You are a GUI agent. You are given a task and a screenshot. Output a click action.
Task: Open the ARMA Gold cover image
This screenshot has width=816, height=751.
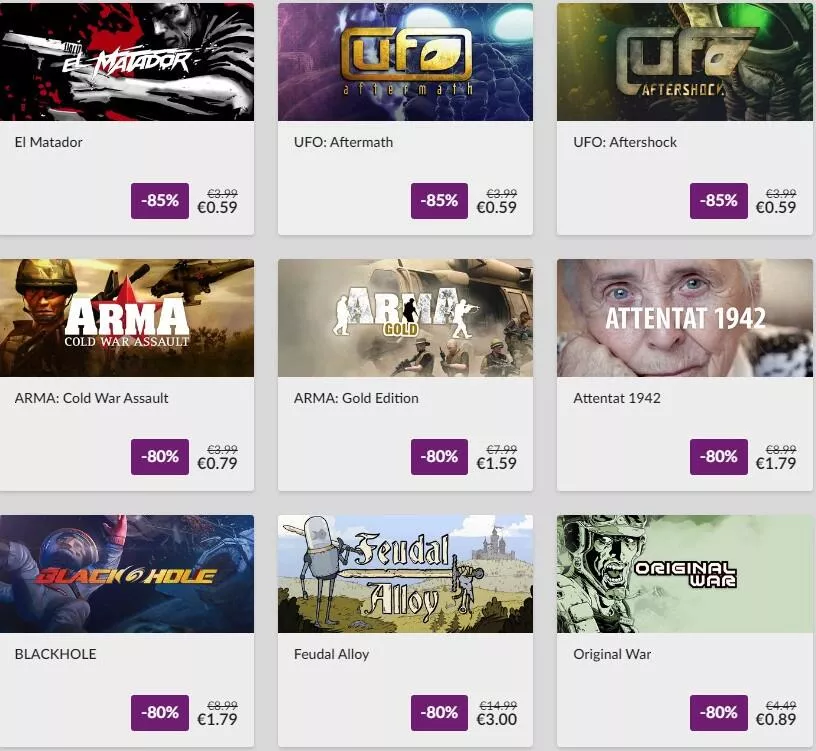(405, 318)
